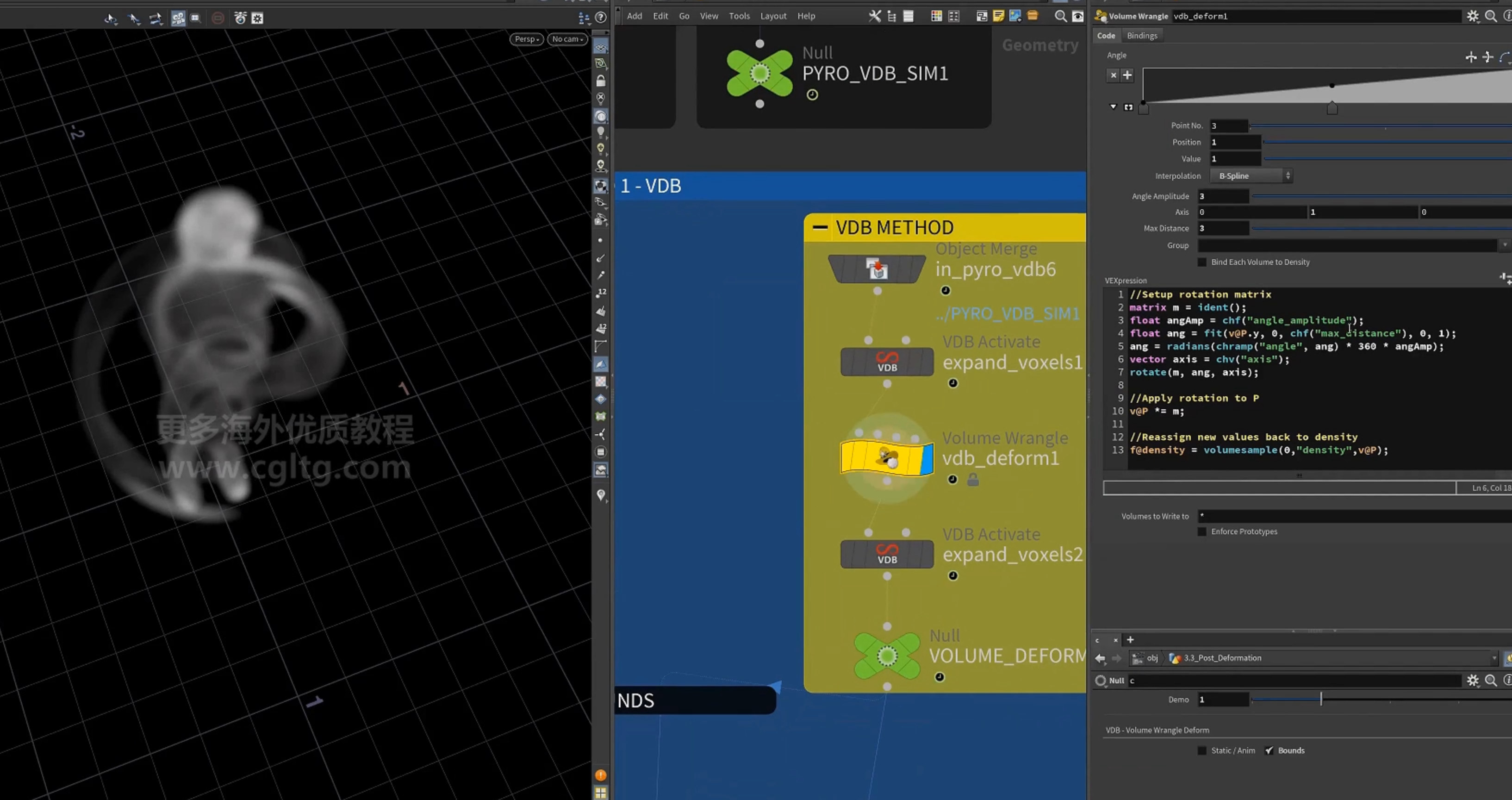
Task: Click the expand_voxels1 VDB Activate node icon
Action: (x=887, y=362)
